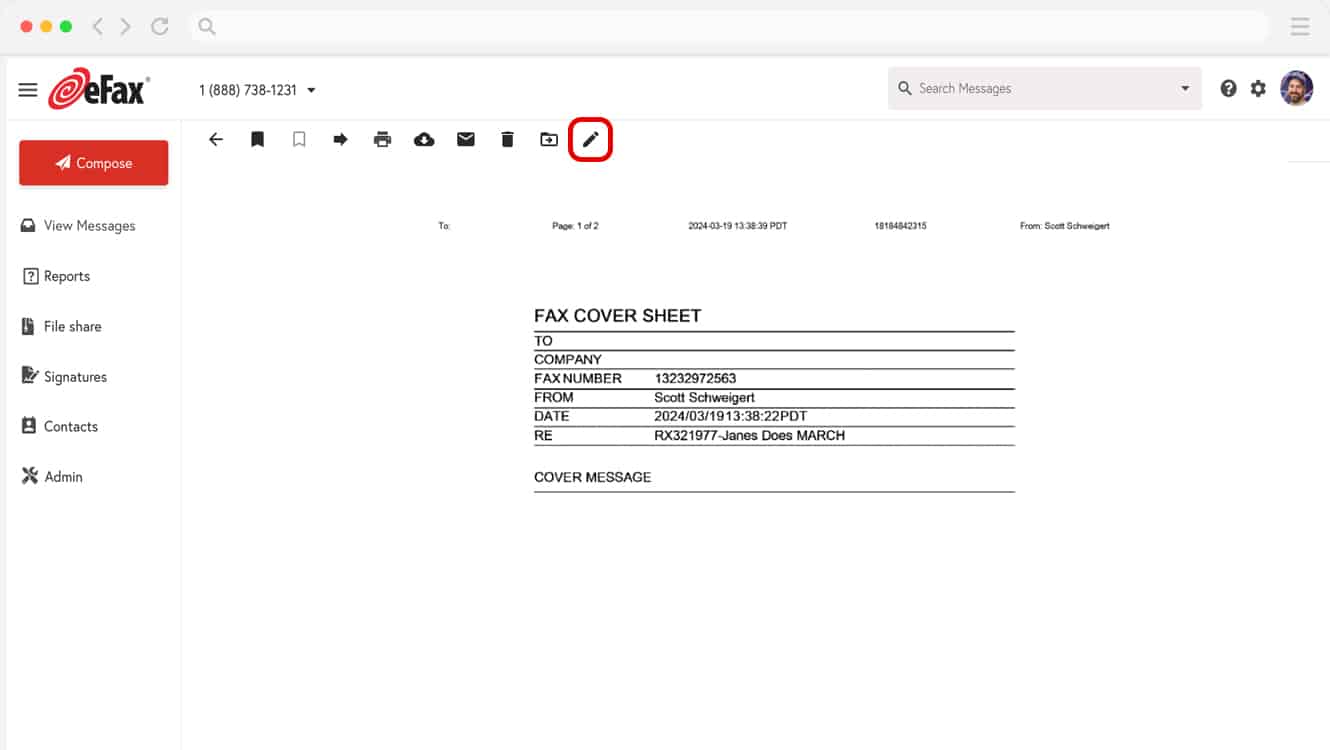
Task: Email the fax document
Action: pos(465,139)
